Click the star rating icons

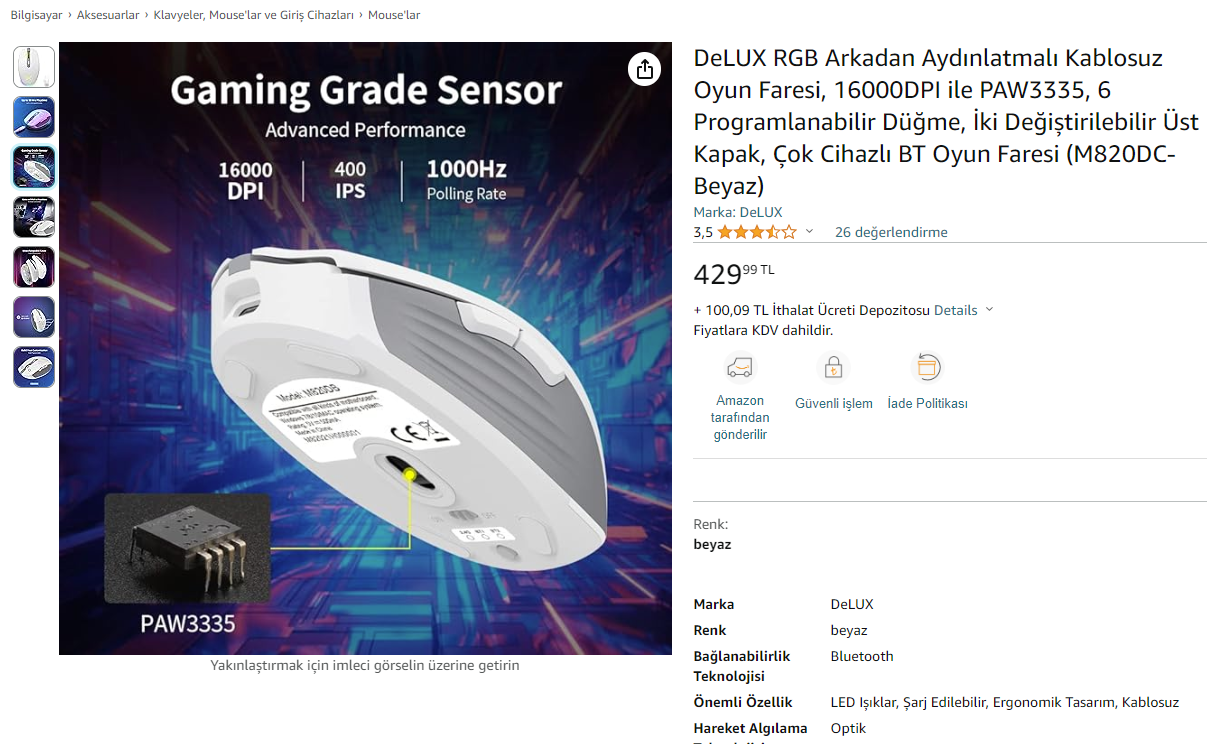(x=756, y=232)
